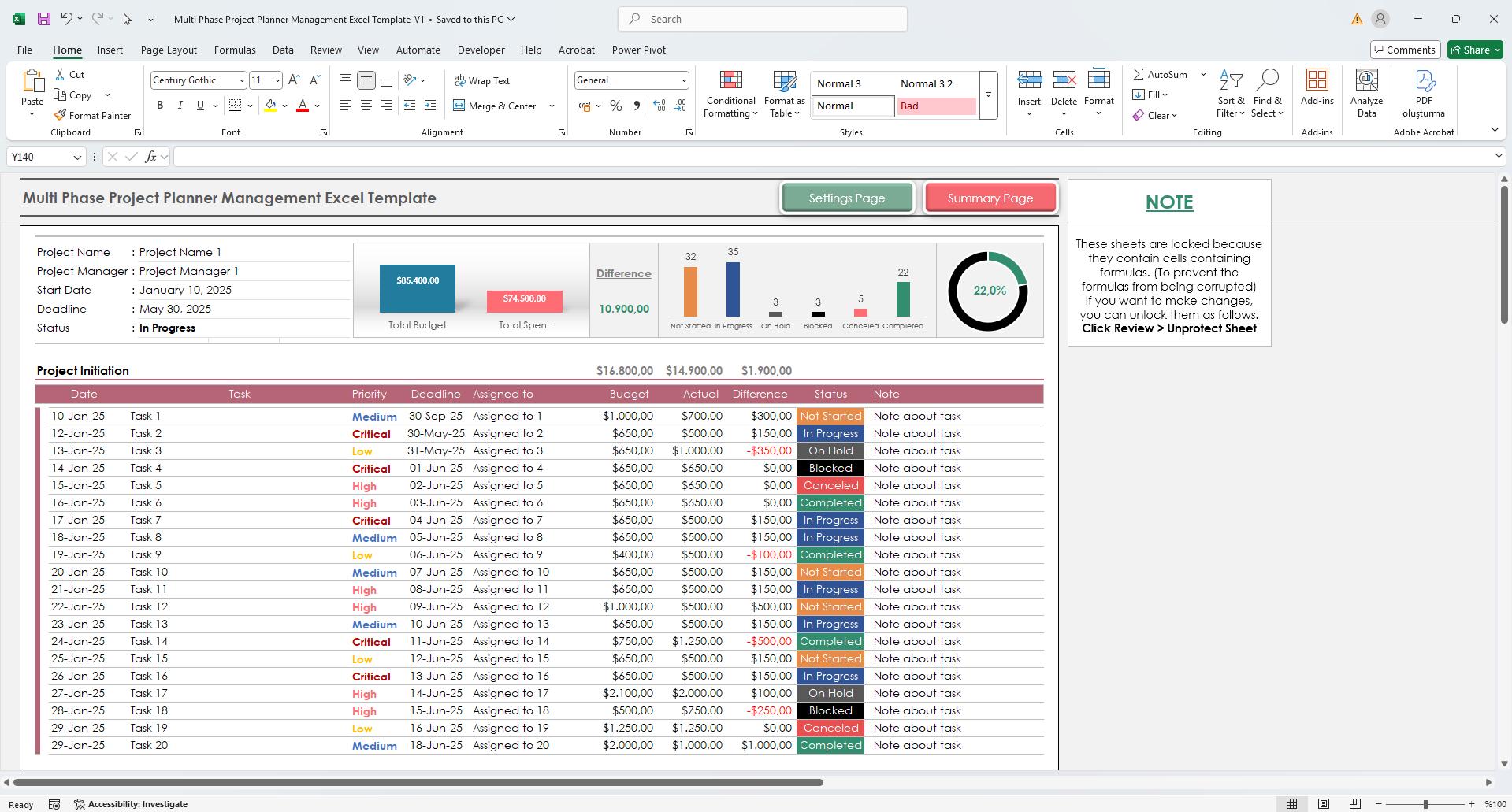This screenshot has width=1512, height=812.
Task: Open Find & Select magnifier
Action: (x=1267, y=95)
